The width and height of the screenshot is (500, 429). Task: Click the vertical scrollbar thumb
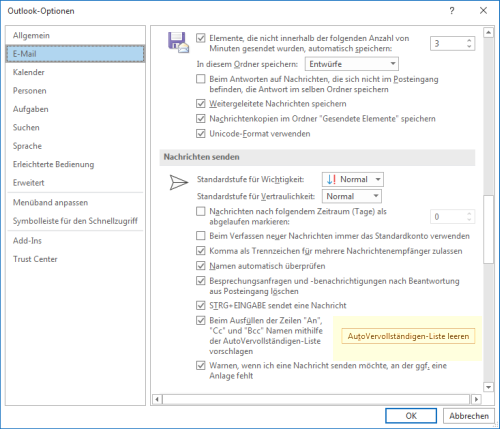point(488,229)
